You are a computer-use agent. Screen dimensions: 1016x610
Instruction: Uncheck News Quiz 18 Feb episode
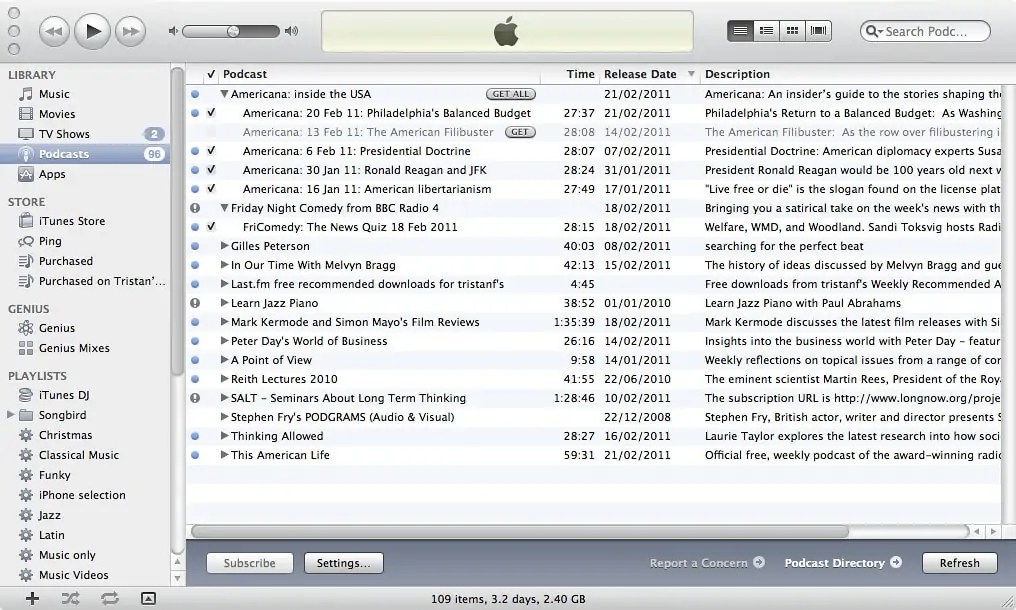click(211, 227)
